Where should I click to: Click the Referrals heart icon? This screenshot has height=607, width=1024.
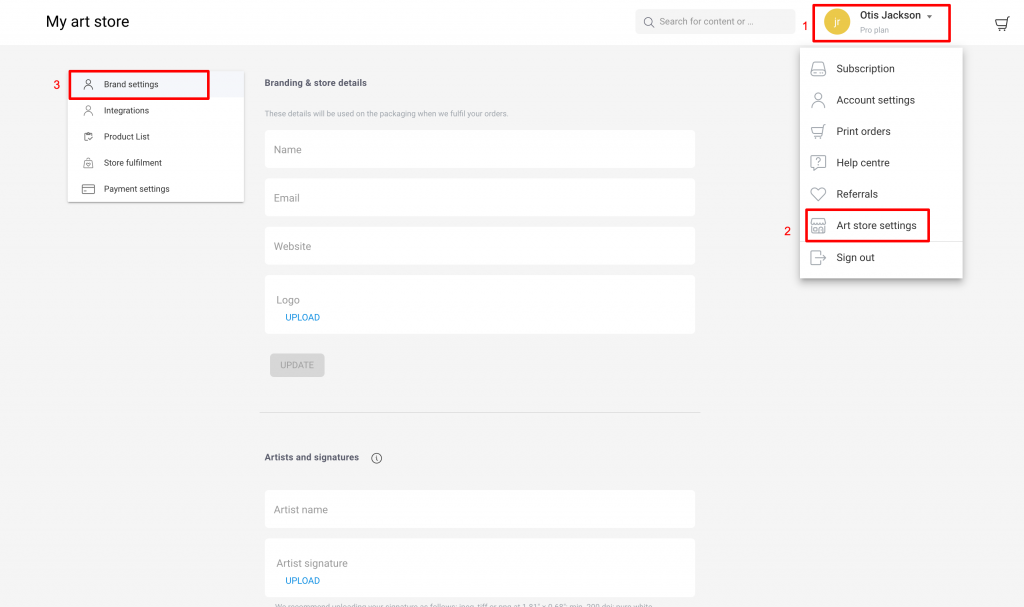[x=818, y=194]
